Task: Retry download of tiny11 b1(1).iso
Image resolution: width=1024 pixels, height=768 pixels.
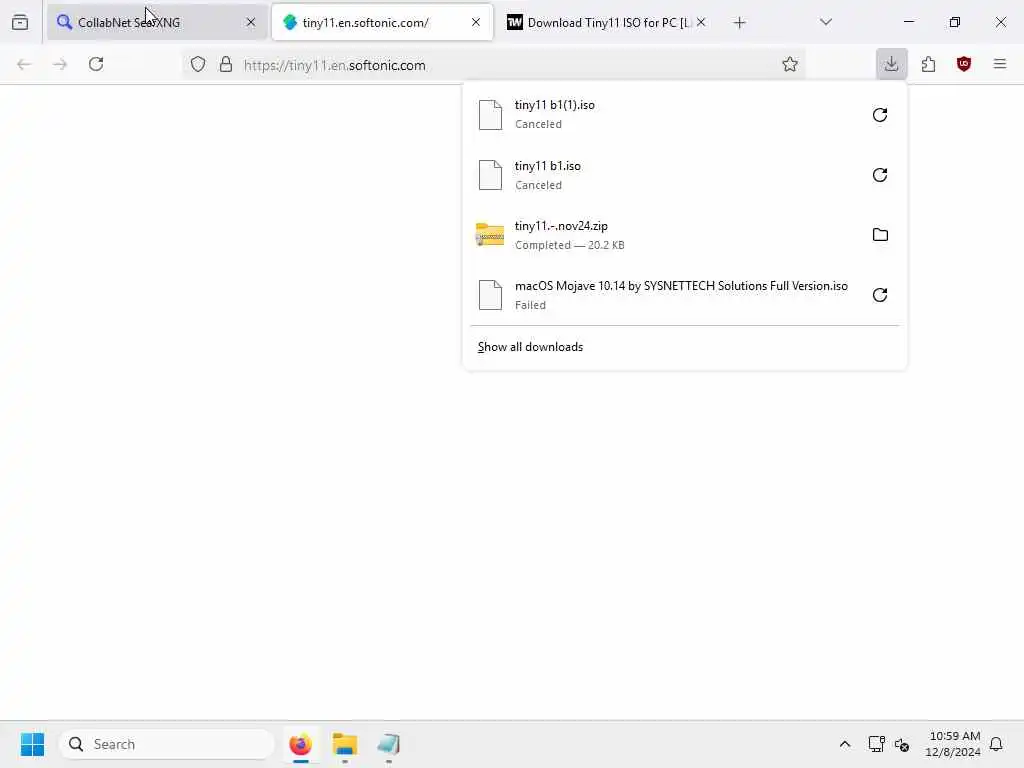Action: (x=880, y=115)
